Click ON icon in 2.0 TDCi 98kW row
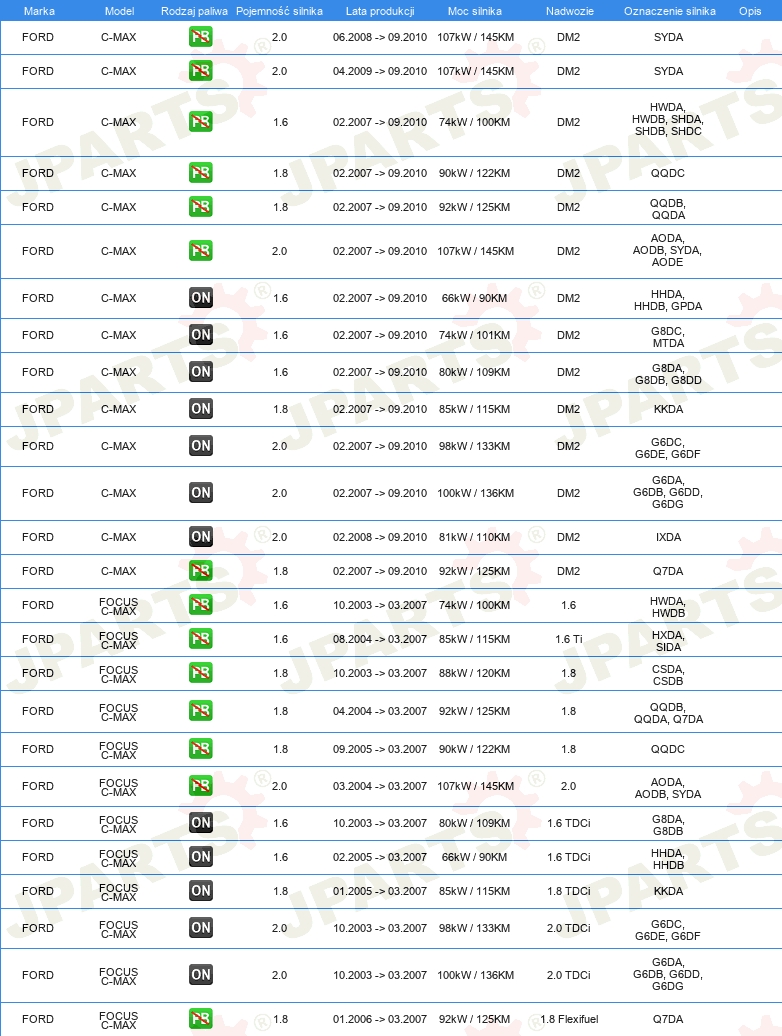The height and width of the screenshot is (1036, 782). 201,928
